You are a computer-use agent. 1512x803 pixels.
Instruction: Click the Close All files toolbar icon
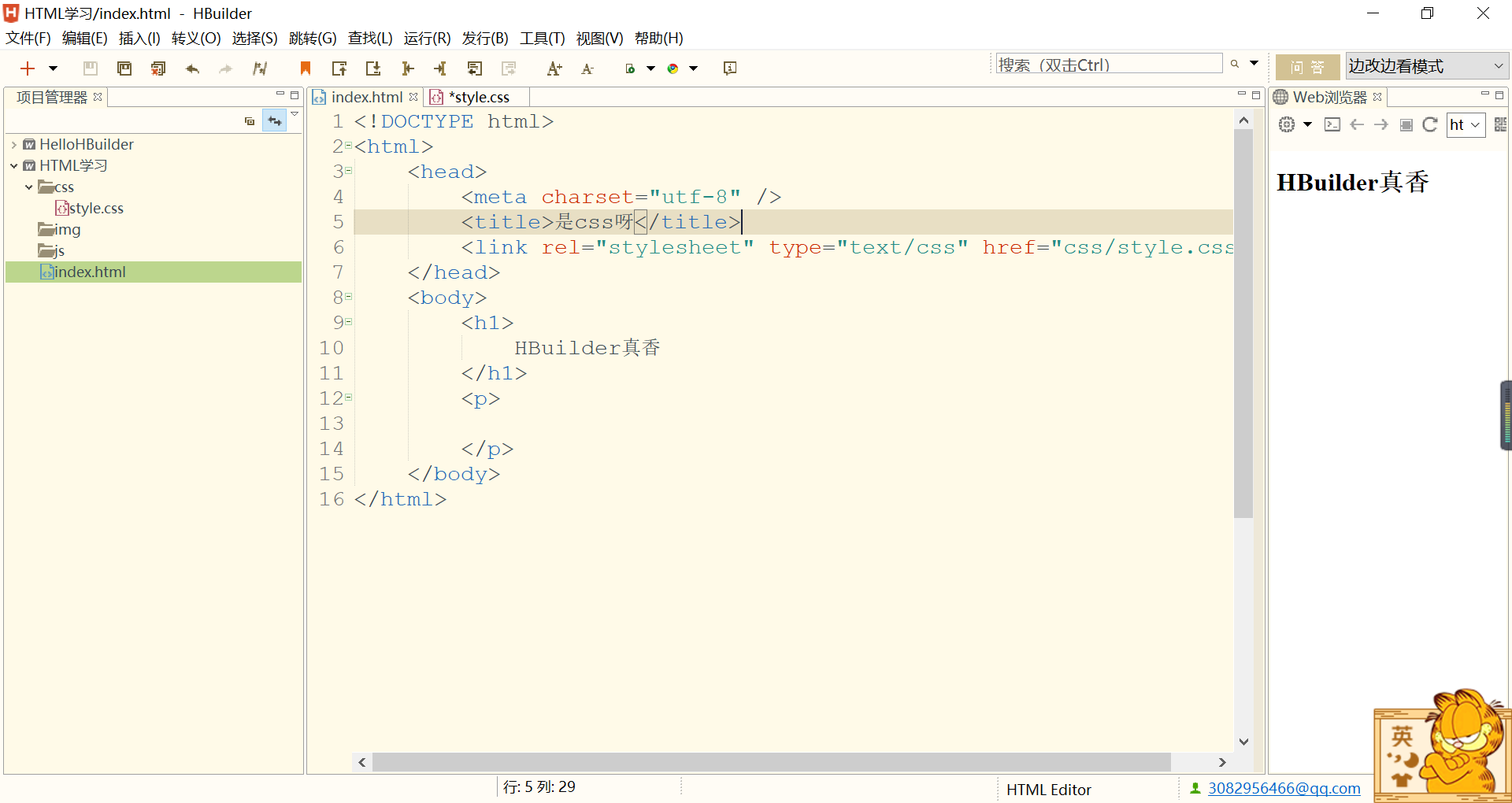pos(158,68)
